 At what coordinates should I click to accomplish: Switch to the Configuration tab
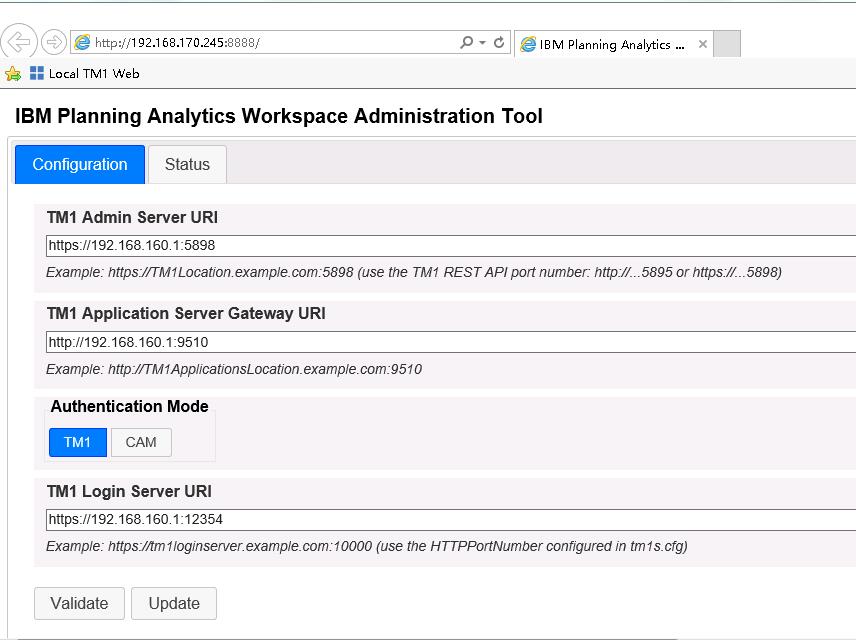(x=80, y=164)
